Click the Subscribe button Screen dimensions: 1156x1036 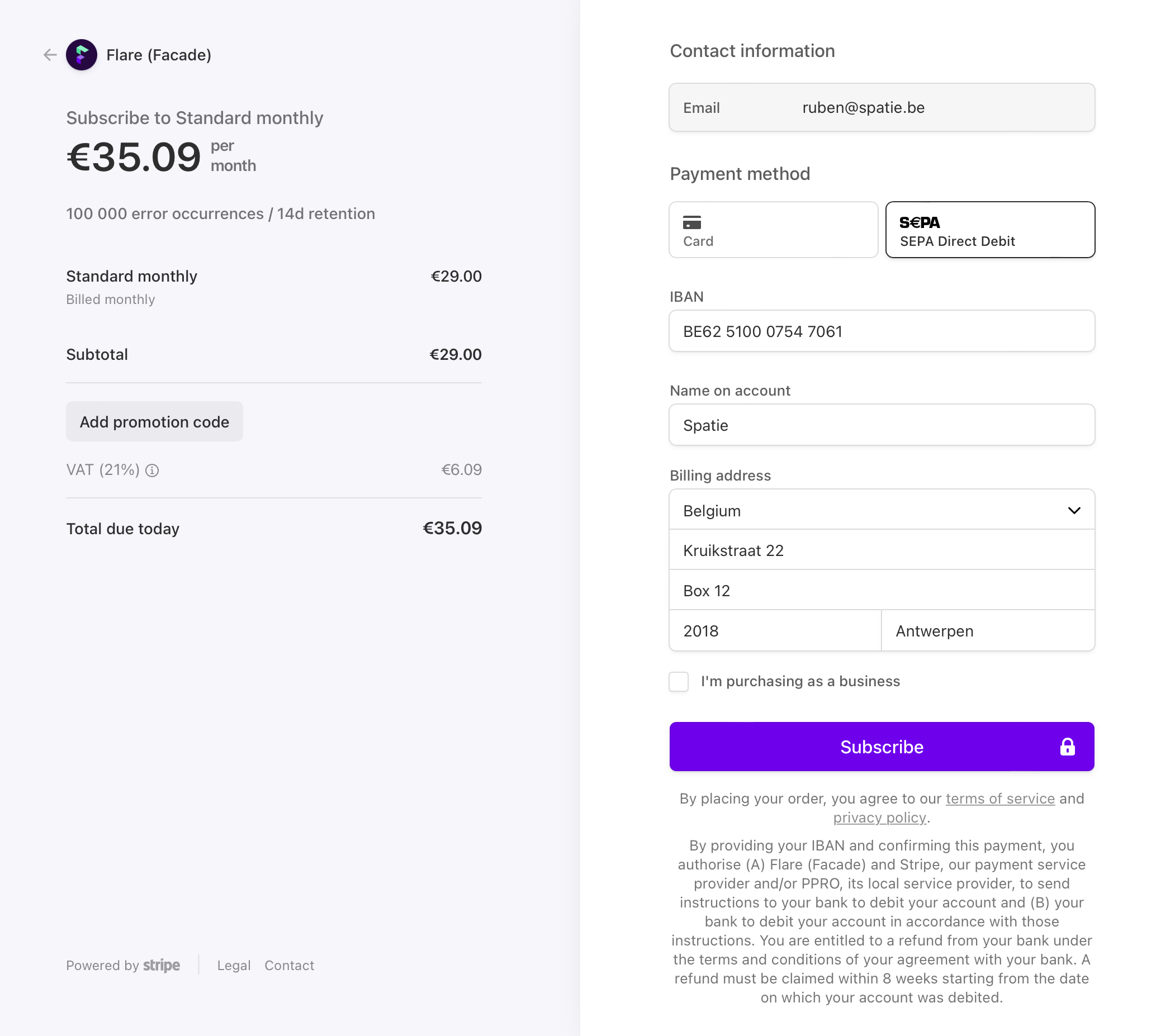[x=882, y=747]
